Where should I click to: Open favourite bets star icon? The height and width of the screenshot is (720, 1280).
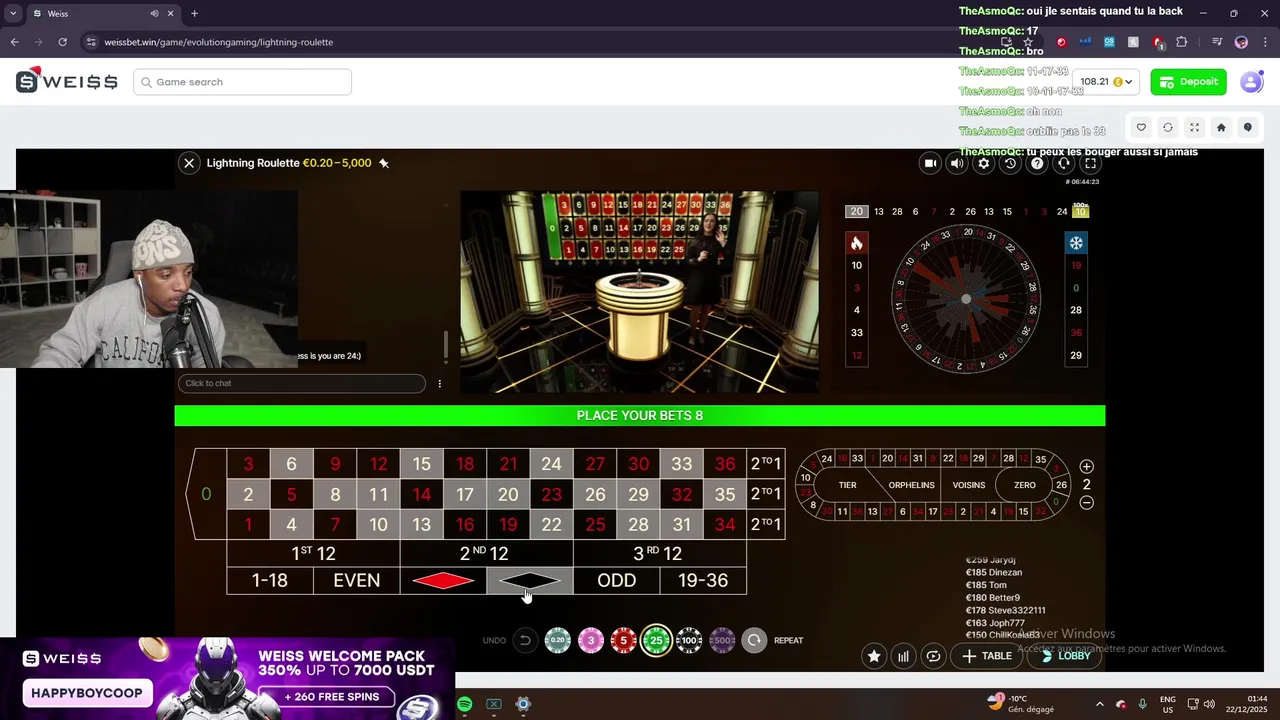(874, 656)
